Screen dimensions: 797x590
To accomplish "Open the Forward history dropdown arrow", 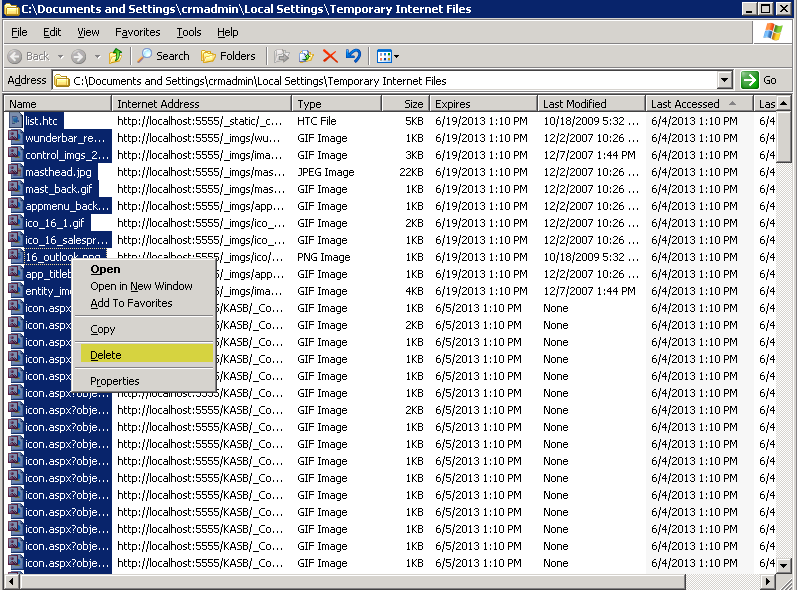I will [x=97, y=56].
